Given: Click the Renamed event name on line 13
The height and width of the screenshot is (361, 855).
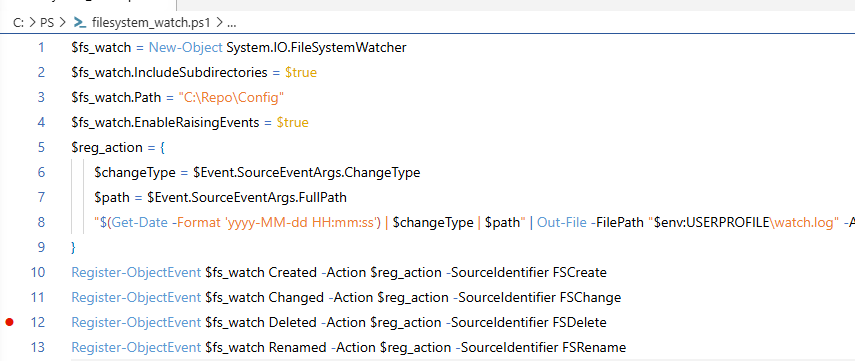Looking at the screenshot, I should (298, 347).
